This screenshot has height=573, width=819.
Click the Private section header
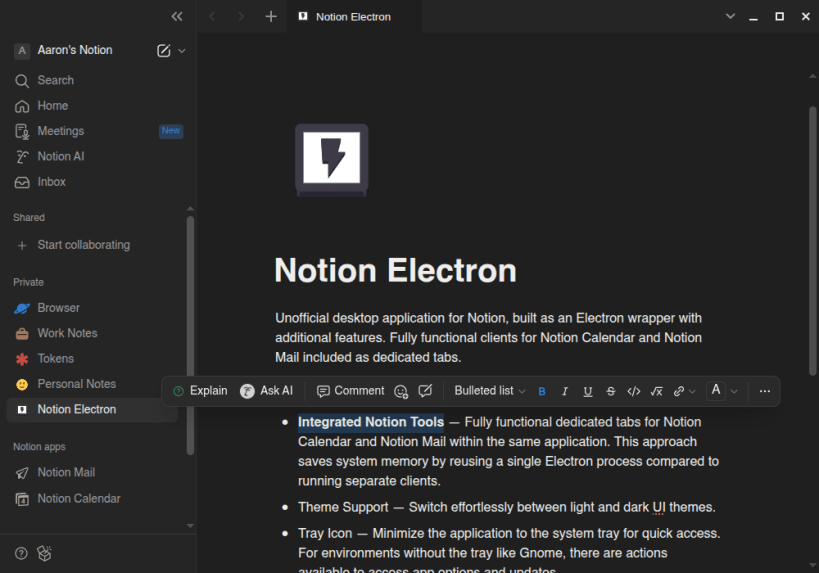pyautogui.click(x=29, y=283)
